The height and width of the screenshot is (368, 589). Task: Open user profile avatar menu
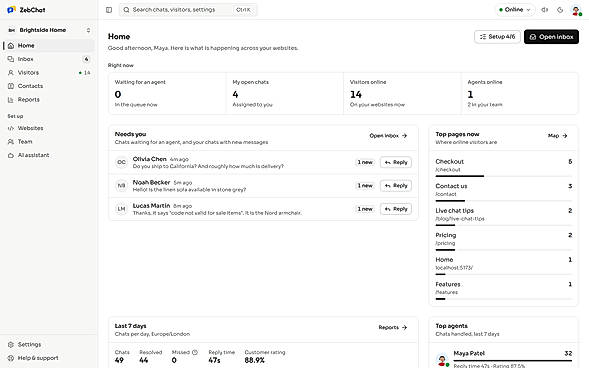pos(576,10)
